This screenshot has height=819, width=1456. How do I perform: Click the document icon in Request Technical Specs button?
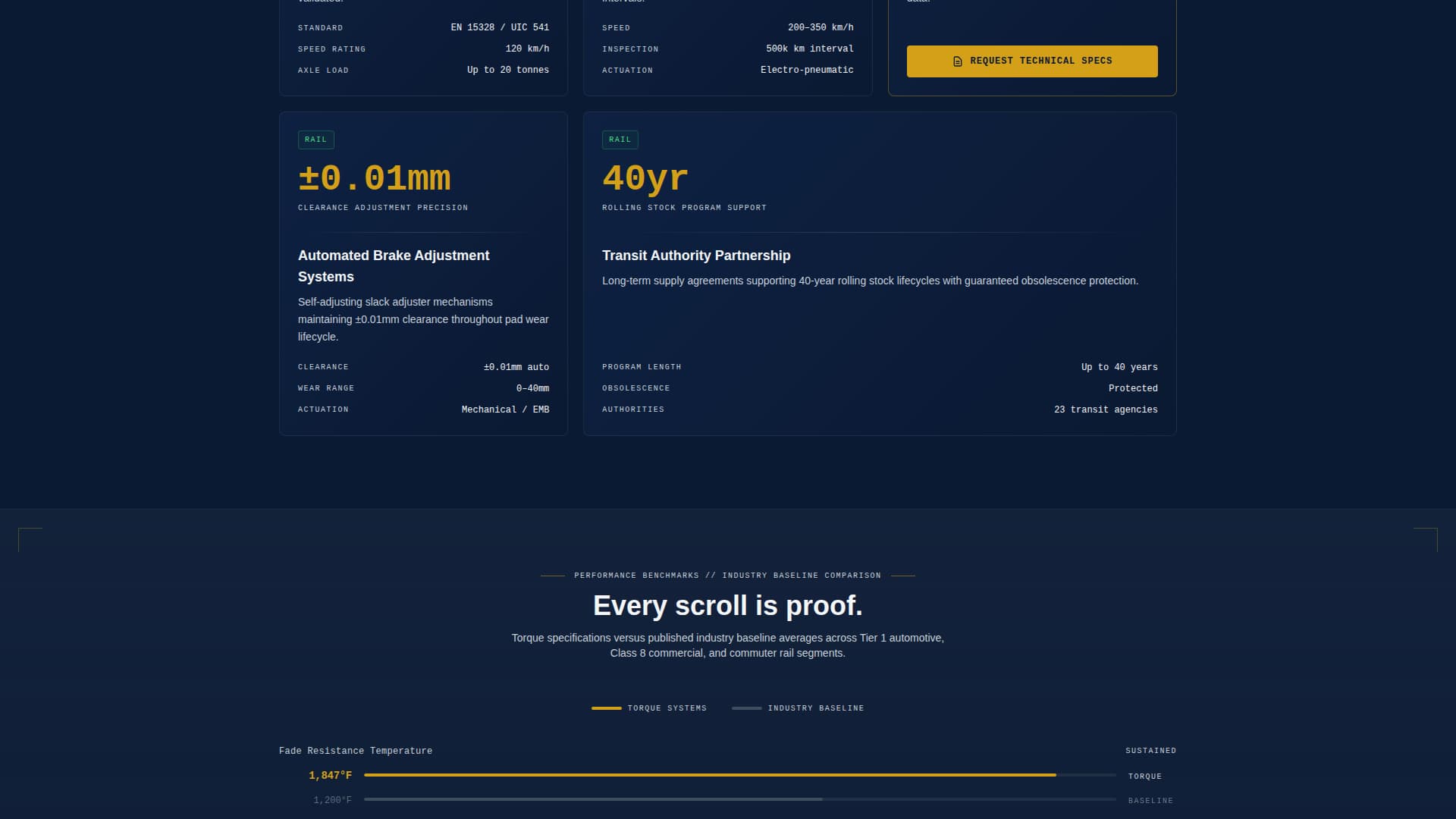pyautogui.click(x=956, y=61)
